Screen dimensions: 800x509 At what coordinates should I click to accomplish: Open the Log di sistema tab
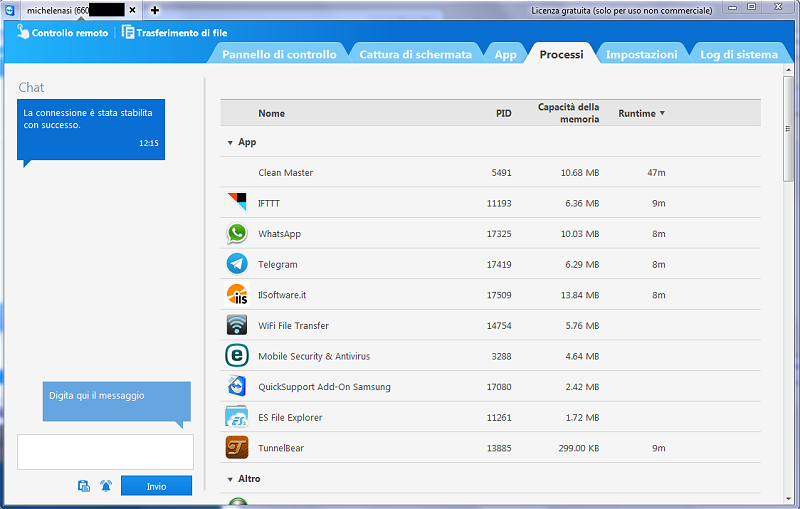point(739,54)
